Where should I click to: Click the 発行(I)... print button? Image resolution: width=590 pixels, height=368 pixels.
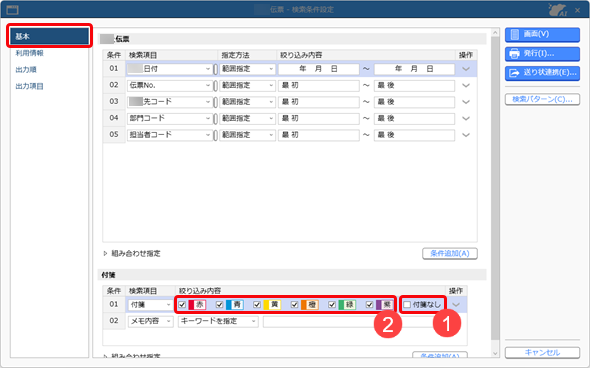[542, 53]
